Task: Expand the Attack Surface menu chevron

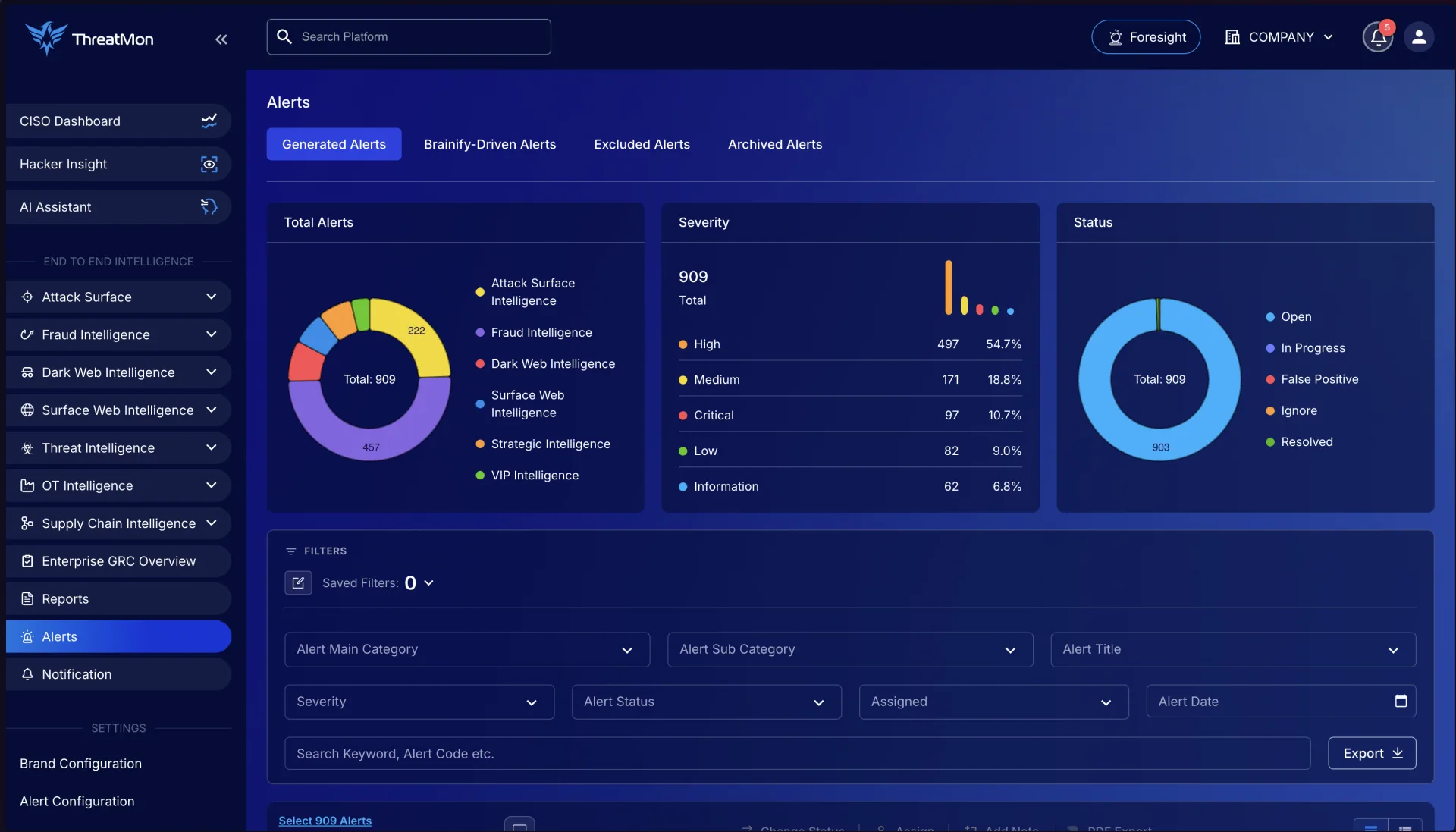Action: tap(211, 297)
